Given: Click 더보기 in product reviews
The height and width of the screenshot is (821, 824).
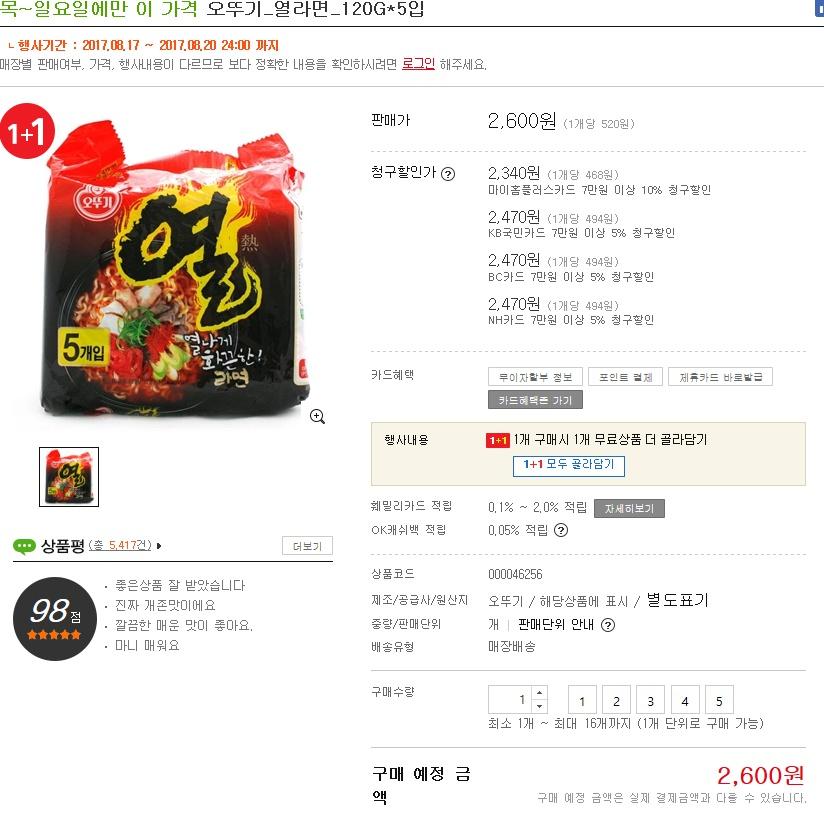Looking at the screenshot, I should (x=307, y=546).
